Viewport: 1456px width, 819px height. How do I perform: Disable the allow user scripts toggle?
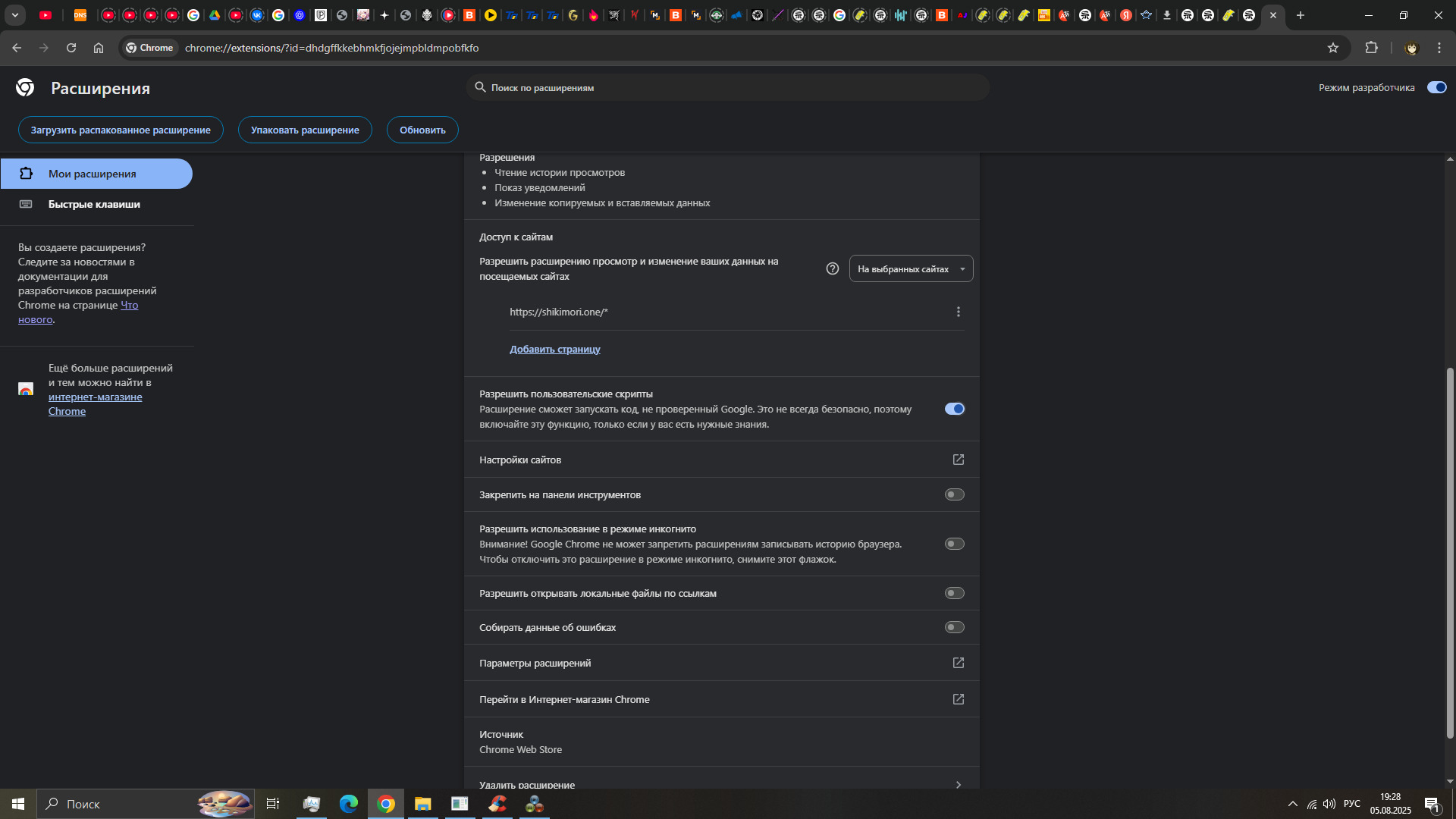[x=955, y=409]
